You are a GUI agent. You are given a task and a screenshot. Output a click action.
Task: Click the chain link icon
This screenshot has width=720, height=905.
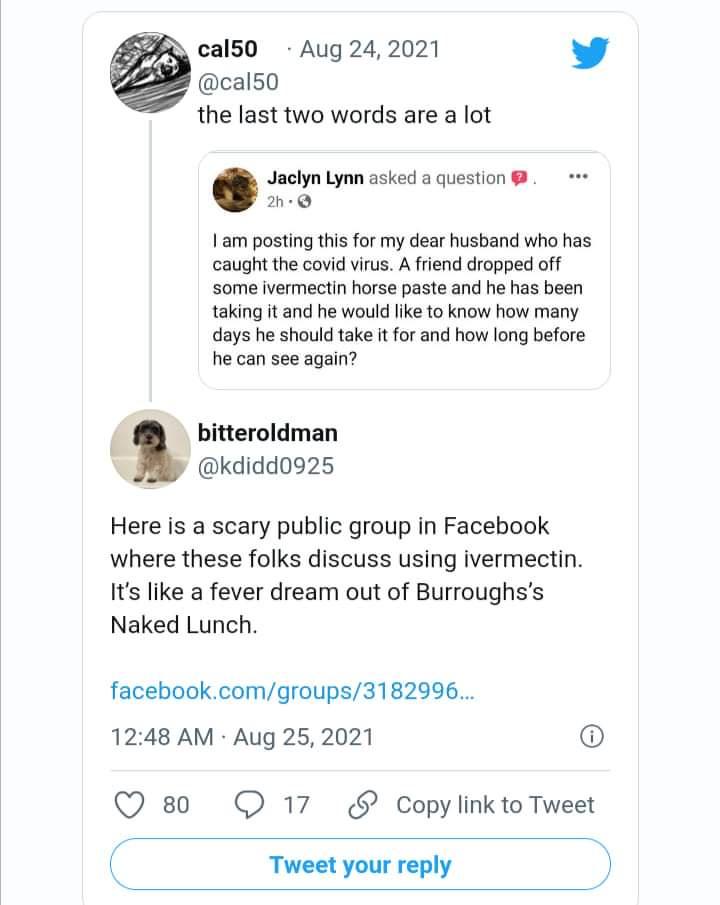[x=362, y=804]
